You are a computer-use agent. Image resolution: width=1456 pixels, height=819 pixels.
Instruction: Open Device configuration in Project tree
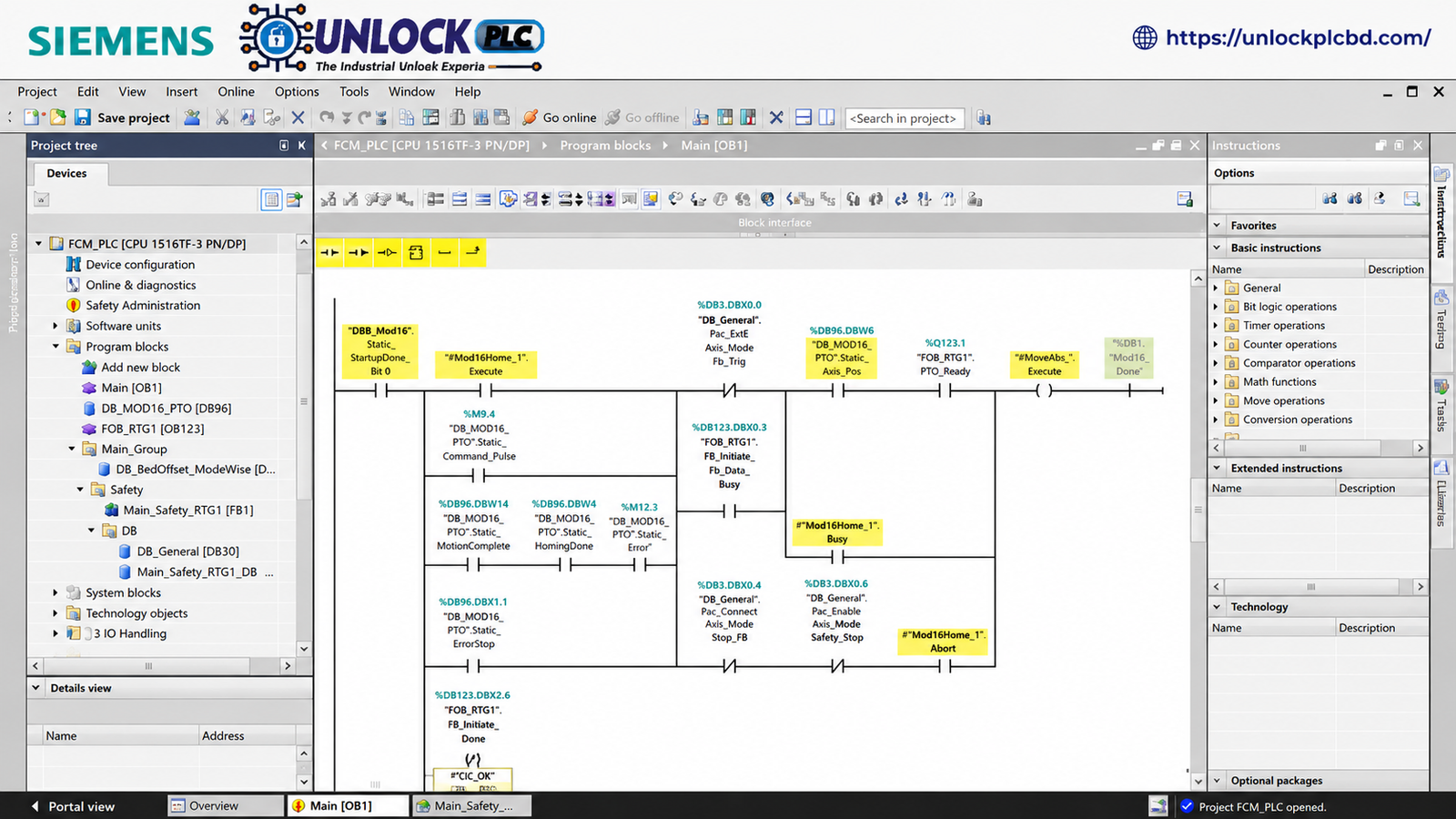point(140,265)
